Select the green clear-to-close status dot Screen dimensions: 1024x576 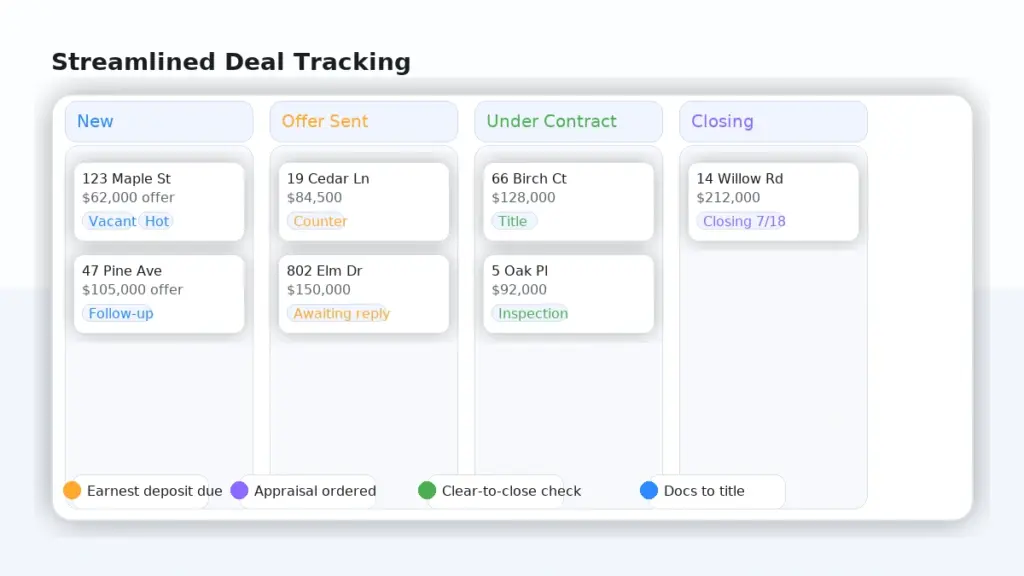click(x=428, y=491)
